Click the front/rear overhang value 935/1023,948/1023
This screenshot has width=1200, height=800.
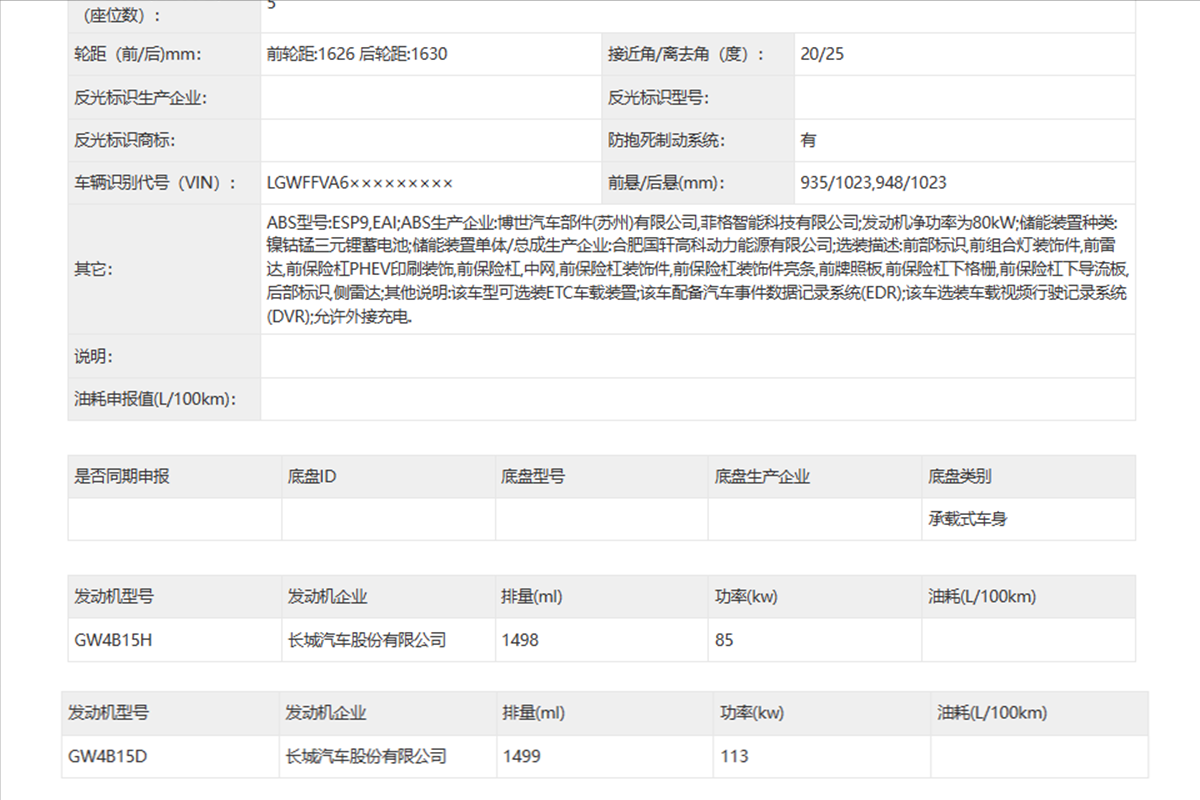(x=873, y=183)
